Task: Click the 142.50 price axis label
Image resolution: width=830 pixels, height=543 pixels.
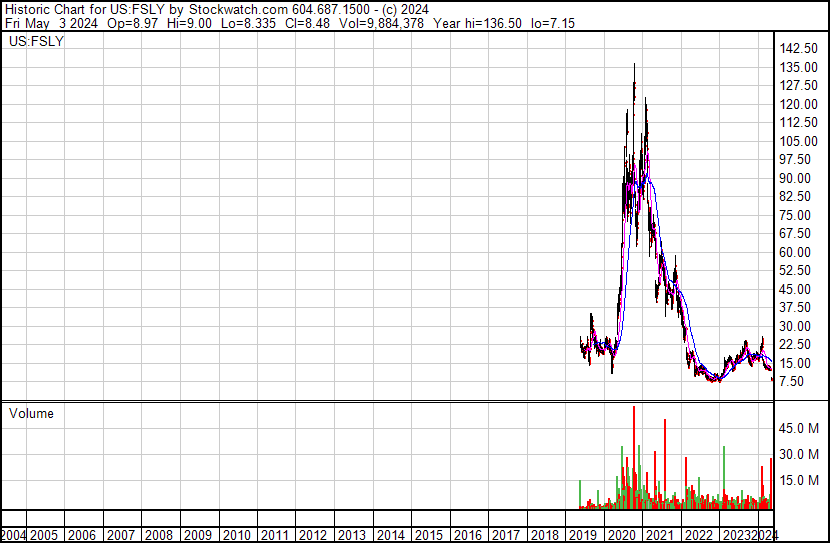Action: [x=799, y=49]
